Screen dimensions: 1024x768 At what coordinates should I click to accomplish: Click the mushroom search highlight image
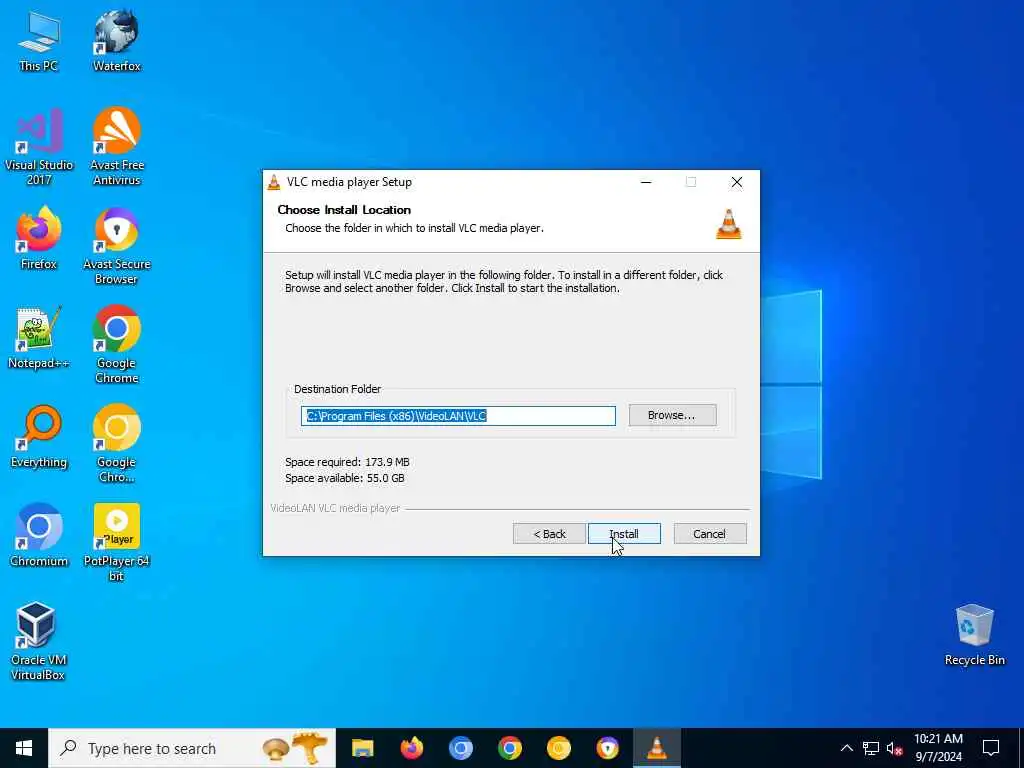(x=295, y=748)
